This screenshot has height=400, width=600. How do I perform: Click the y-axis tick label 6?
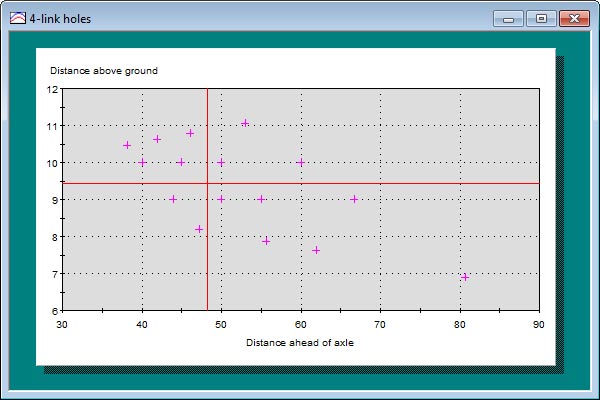(x=55, y=311)
